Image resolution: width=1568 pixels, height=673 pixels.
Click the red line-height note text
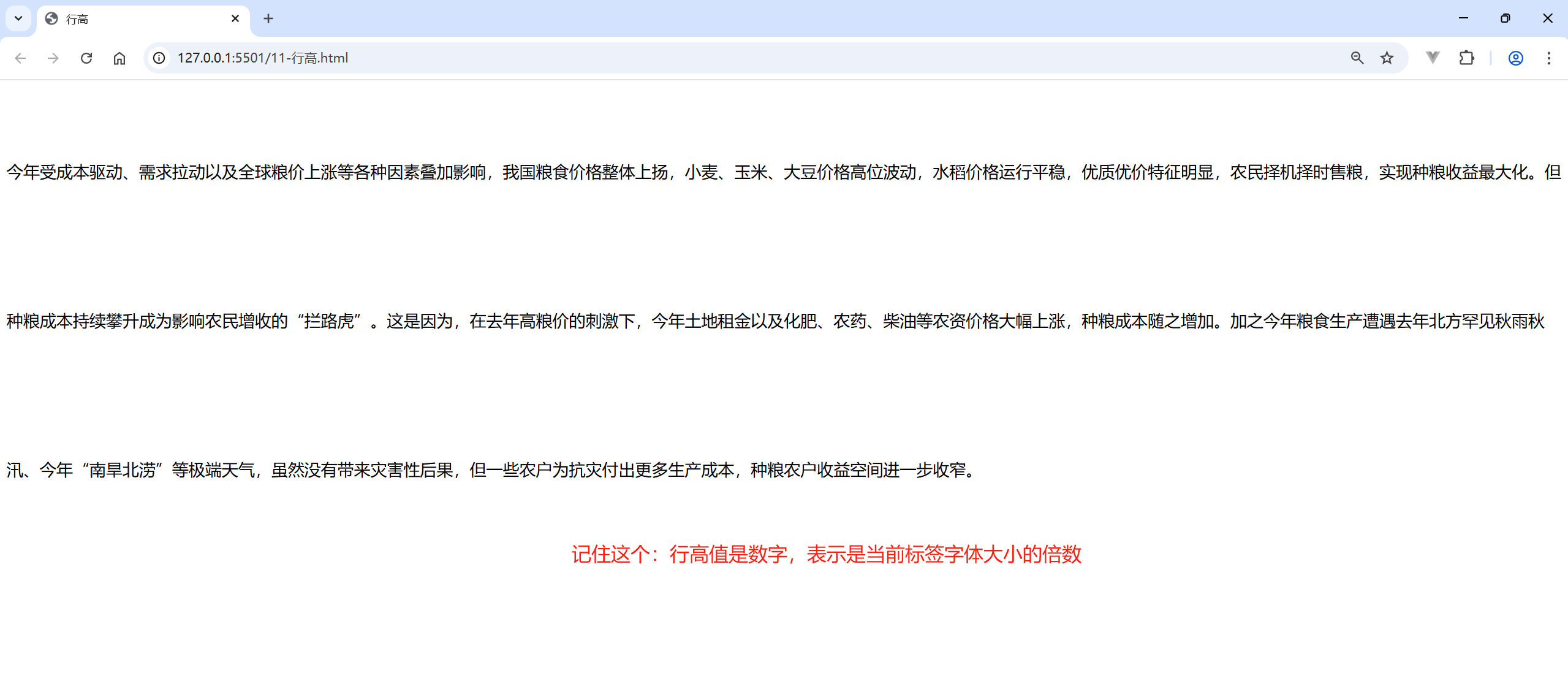point(826,555)
